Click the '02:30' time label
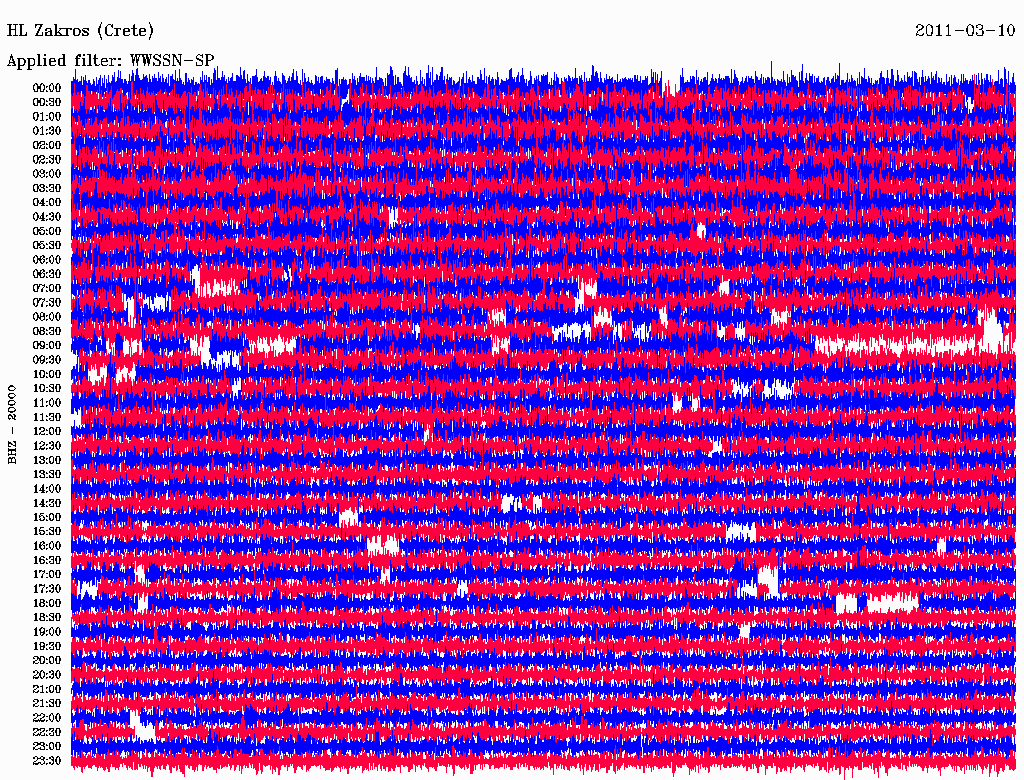This screenshot has height=780, width=1024. 47,159
